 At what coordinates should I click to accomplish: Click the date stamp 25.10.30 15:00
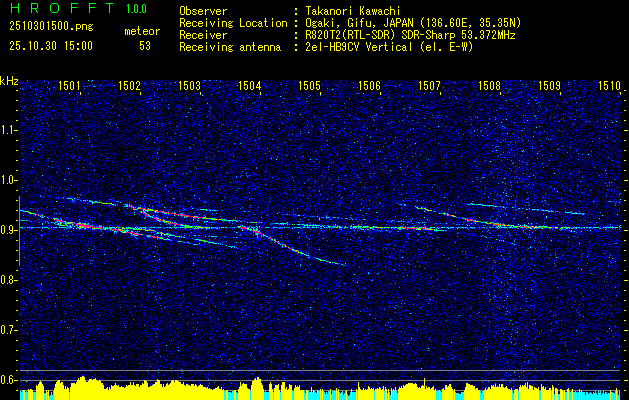pos(51,46)
